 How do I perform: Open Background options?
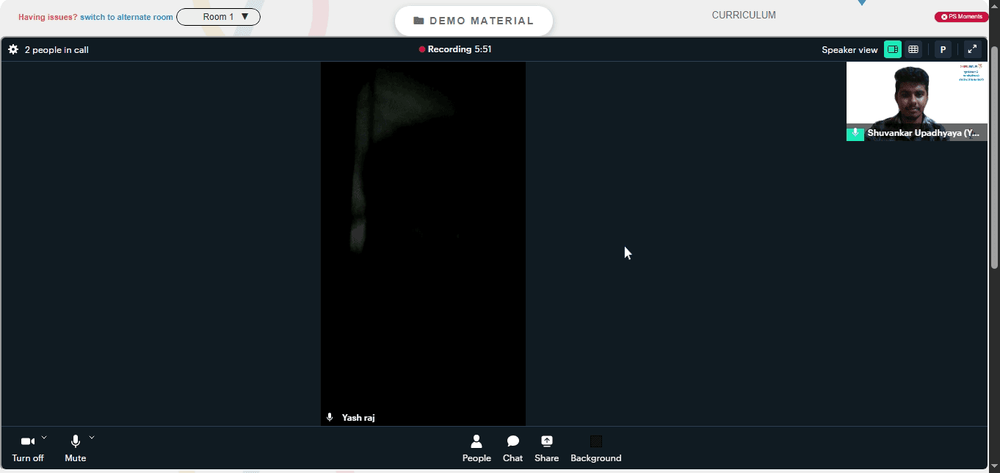click(596, 449)
